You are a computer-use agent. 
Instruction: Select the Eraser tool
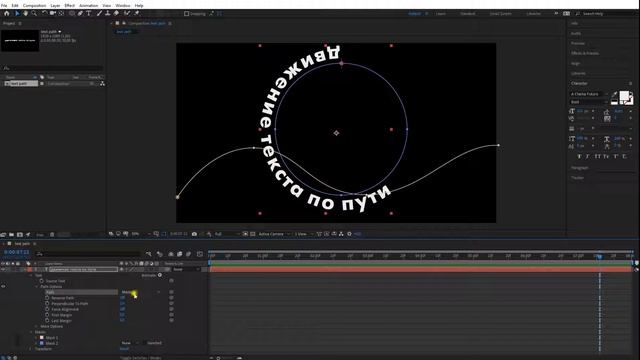coord(116,13)
